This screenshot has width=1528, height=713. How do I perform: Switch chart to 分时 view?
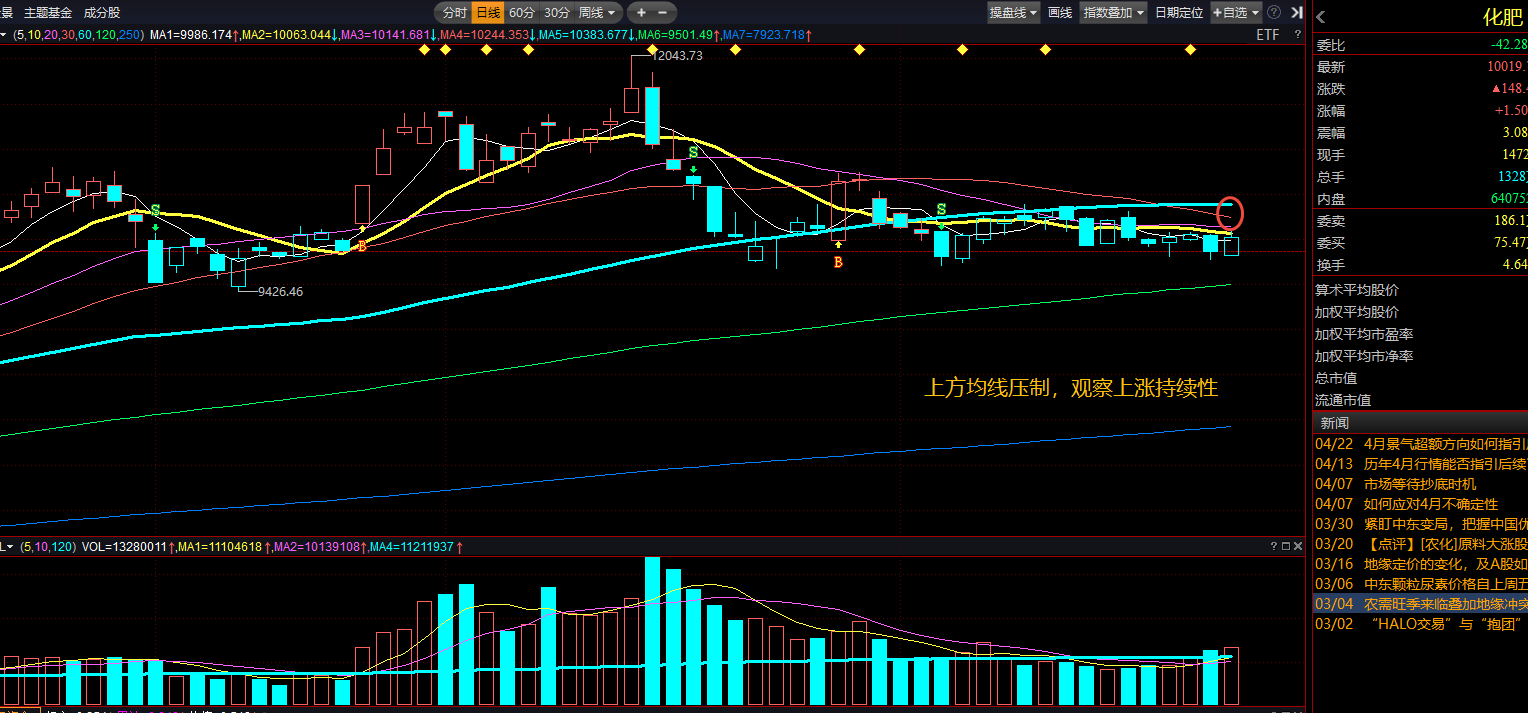tap(454, 13)
